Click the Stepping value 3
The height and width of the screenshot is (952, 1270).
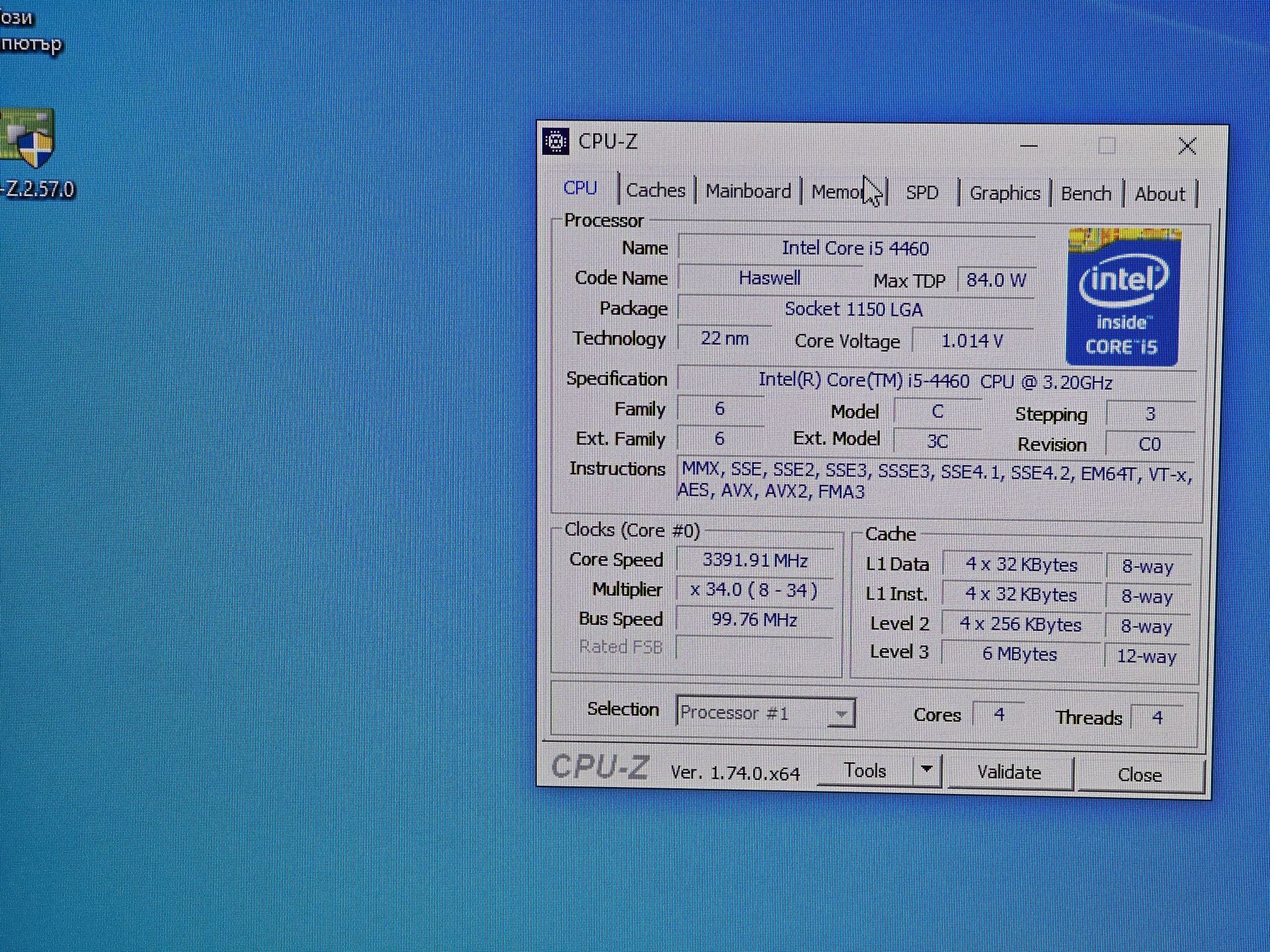point(1150,414)
